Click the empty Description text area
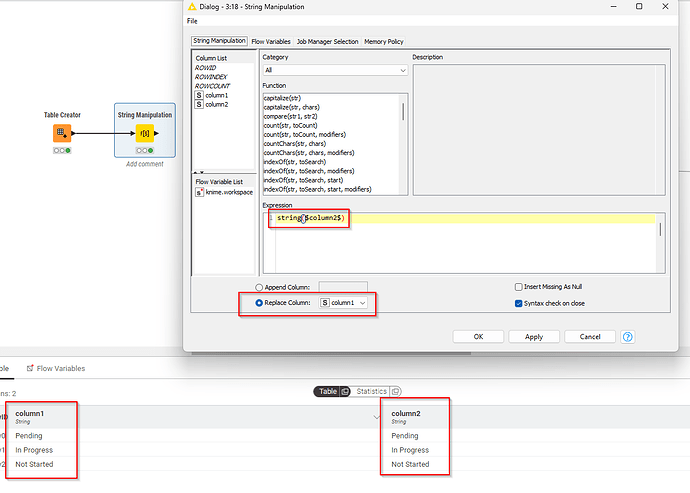Image resolution: width=690 pixels, height=493 pixels. point(539,130)
